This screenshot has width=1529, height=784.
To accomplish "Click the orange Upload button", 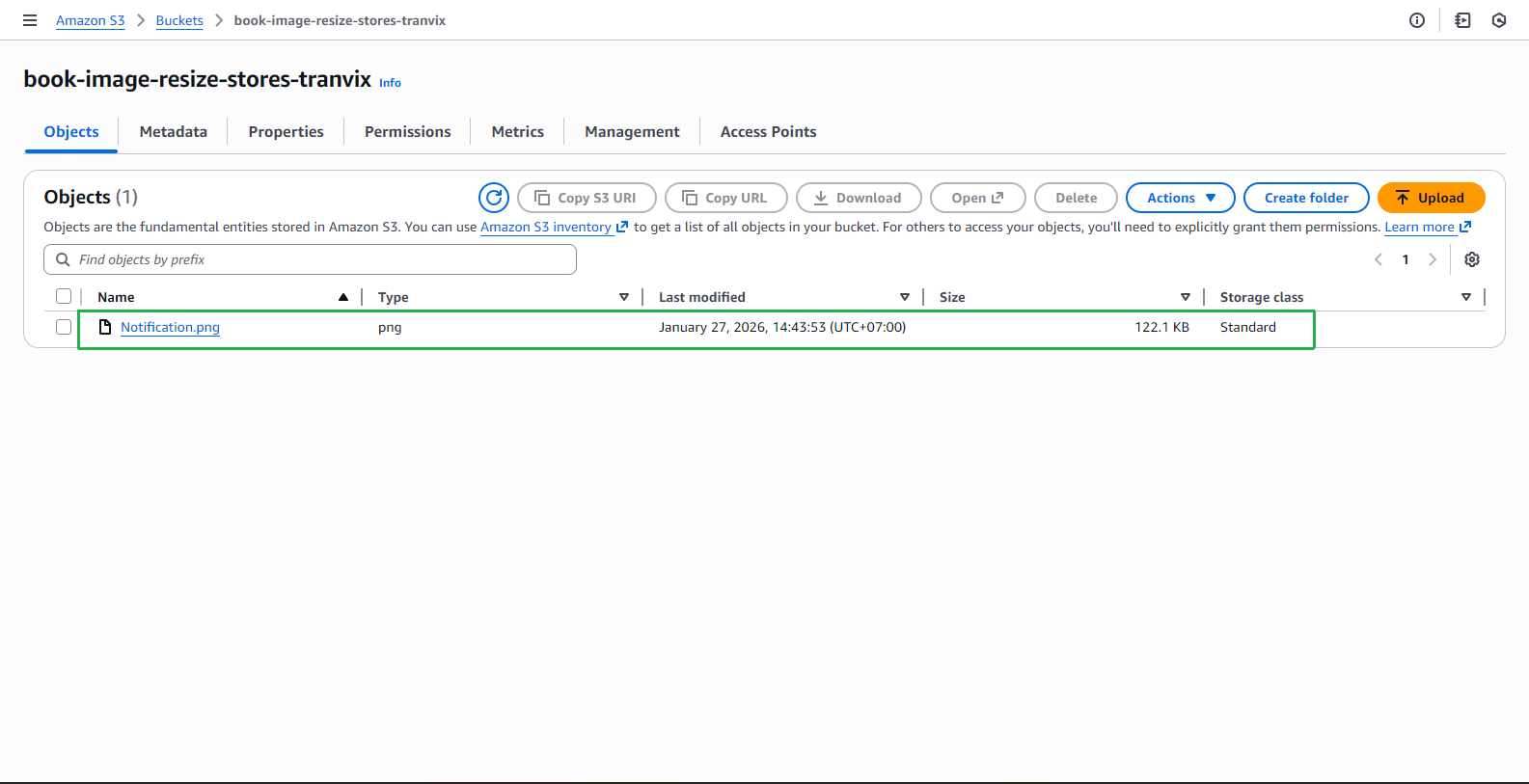I will click(x=1432, y=198).
